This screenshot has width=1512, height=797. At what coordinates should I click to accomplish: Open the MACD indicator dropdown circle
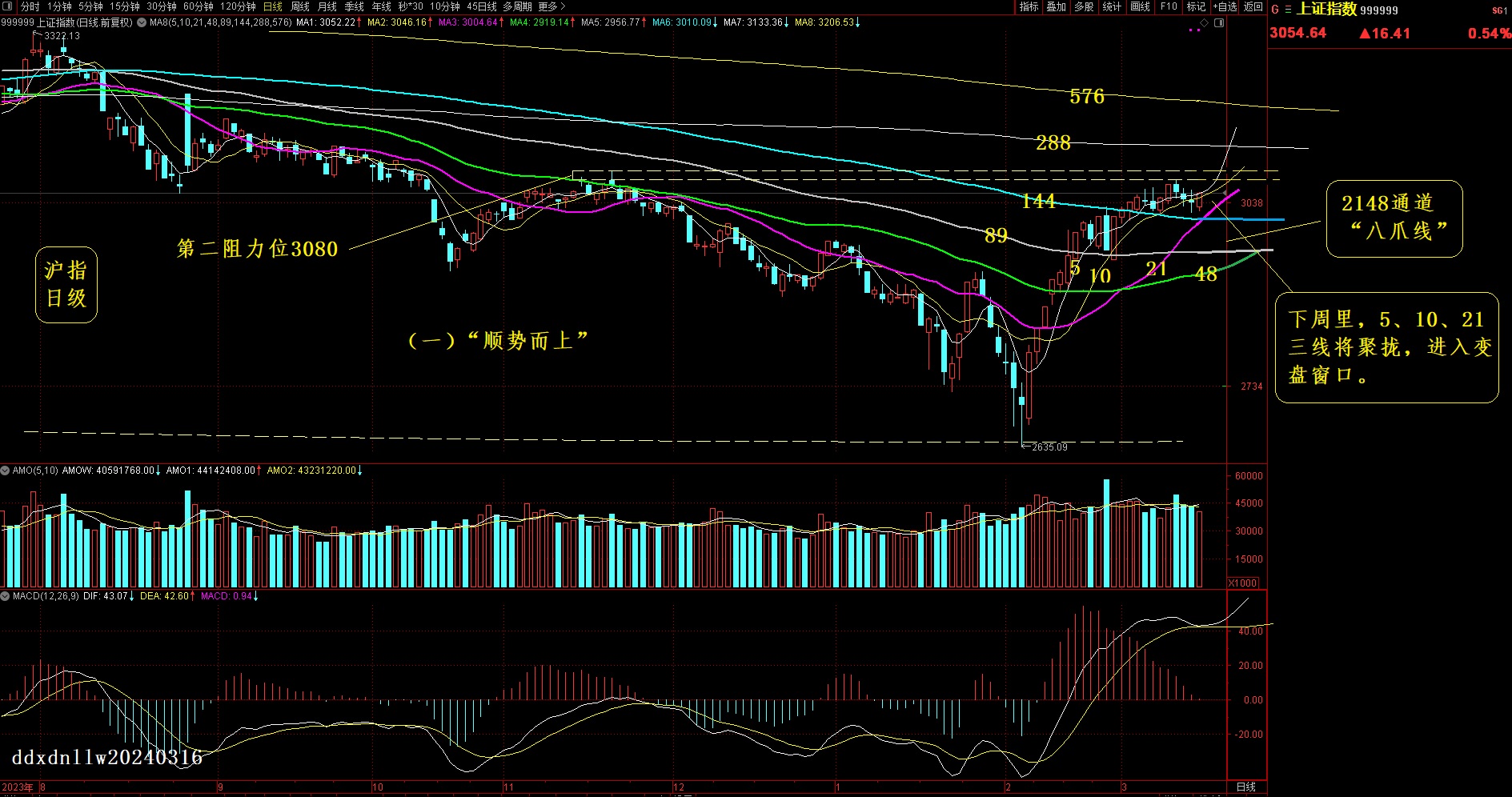coord(5,596)
